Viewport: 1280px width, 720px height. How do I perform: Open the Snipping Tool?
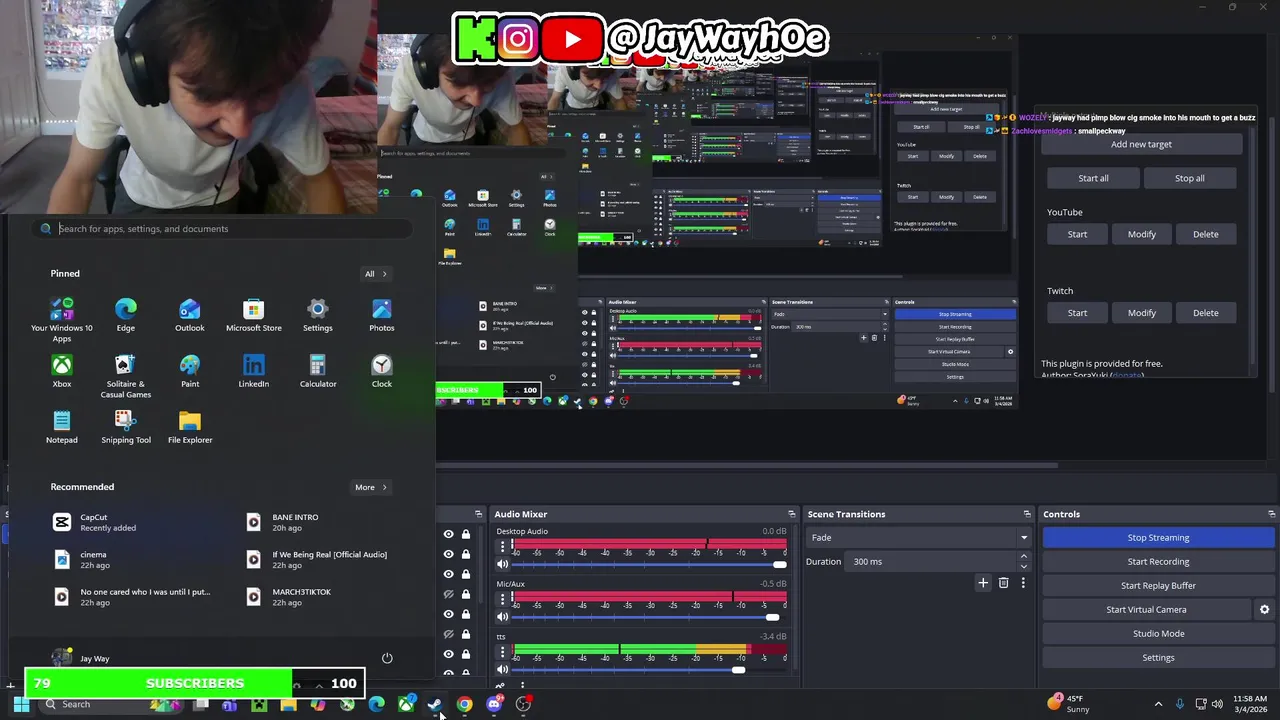tap(126, 427)
